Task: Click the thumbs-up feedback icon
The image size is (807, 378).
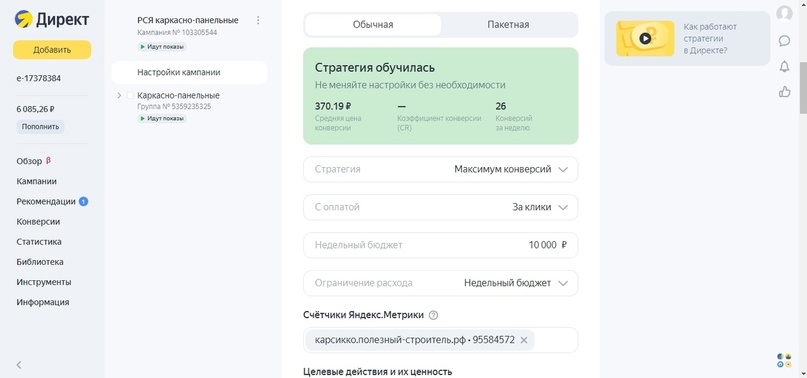Action: [x=784, y=92]
